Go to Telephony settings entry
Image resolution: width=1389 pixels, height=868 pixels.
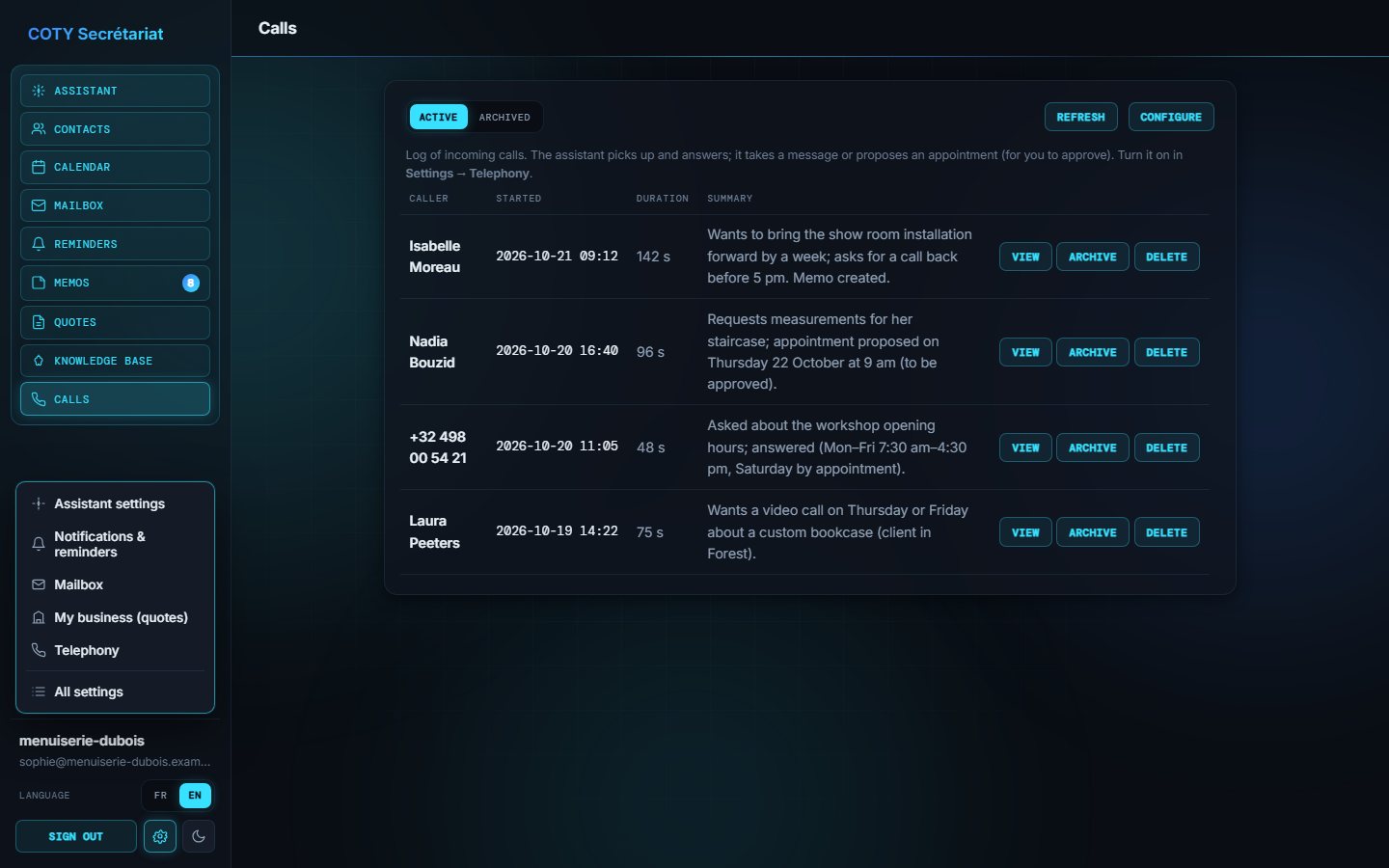pos(115,650)
